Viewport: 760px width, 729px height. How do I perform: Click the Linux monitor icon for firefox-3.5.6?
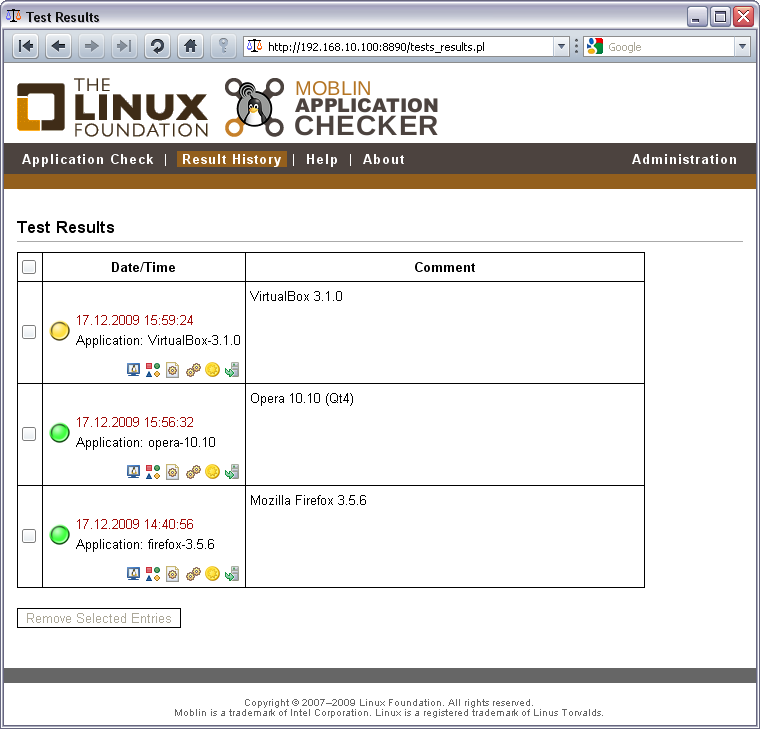(133, 574)
